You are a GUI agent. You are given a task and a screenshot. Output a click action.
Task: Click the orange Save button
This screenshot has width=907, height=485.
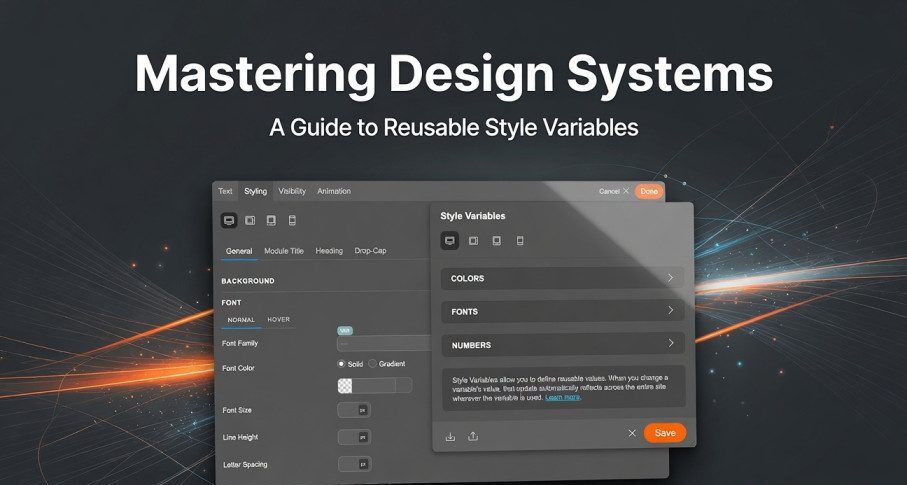click(665, 433)
